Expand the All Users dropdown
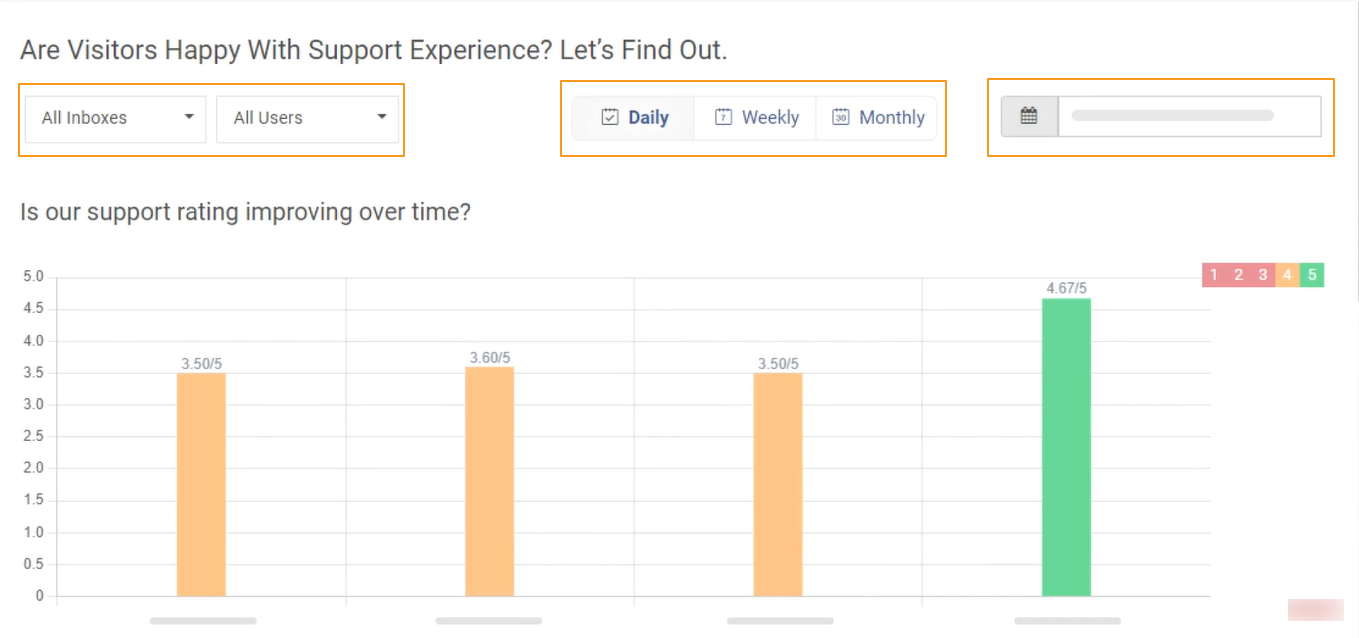This screenshot has width=1359, height=638. [x=307, y=118]
